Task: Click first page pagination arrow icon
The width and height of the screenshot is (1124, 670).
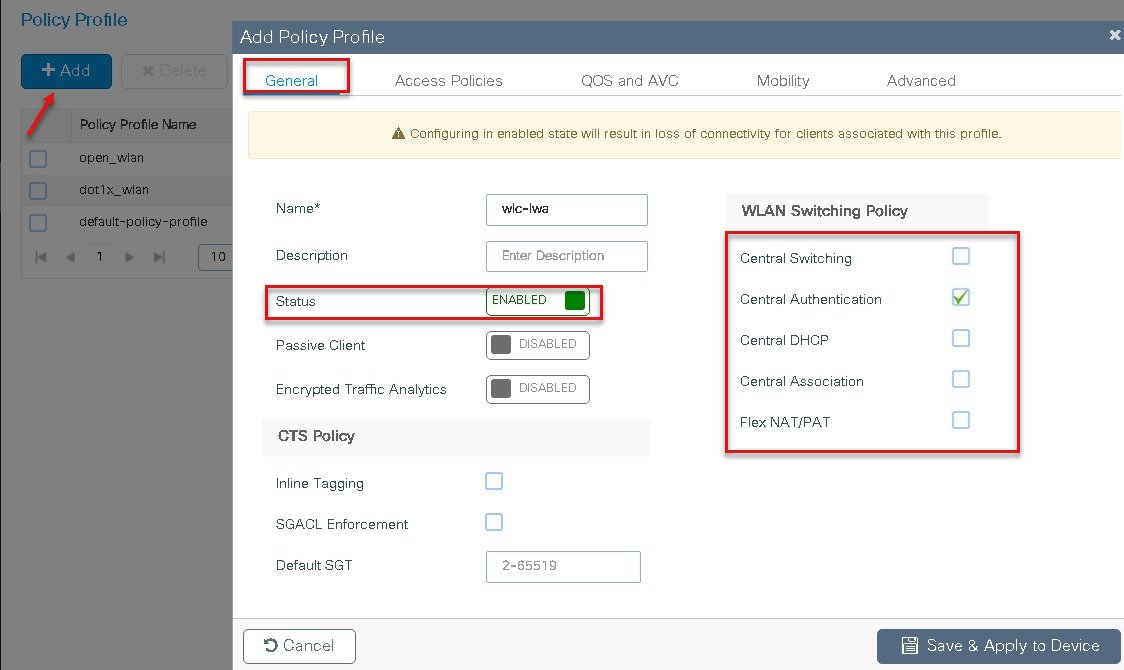Action: 41,257
